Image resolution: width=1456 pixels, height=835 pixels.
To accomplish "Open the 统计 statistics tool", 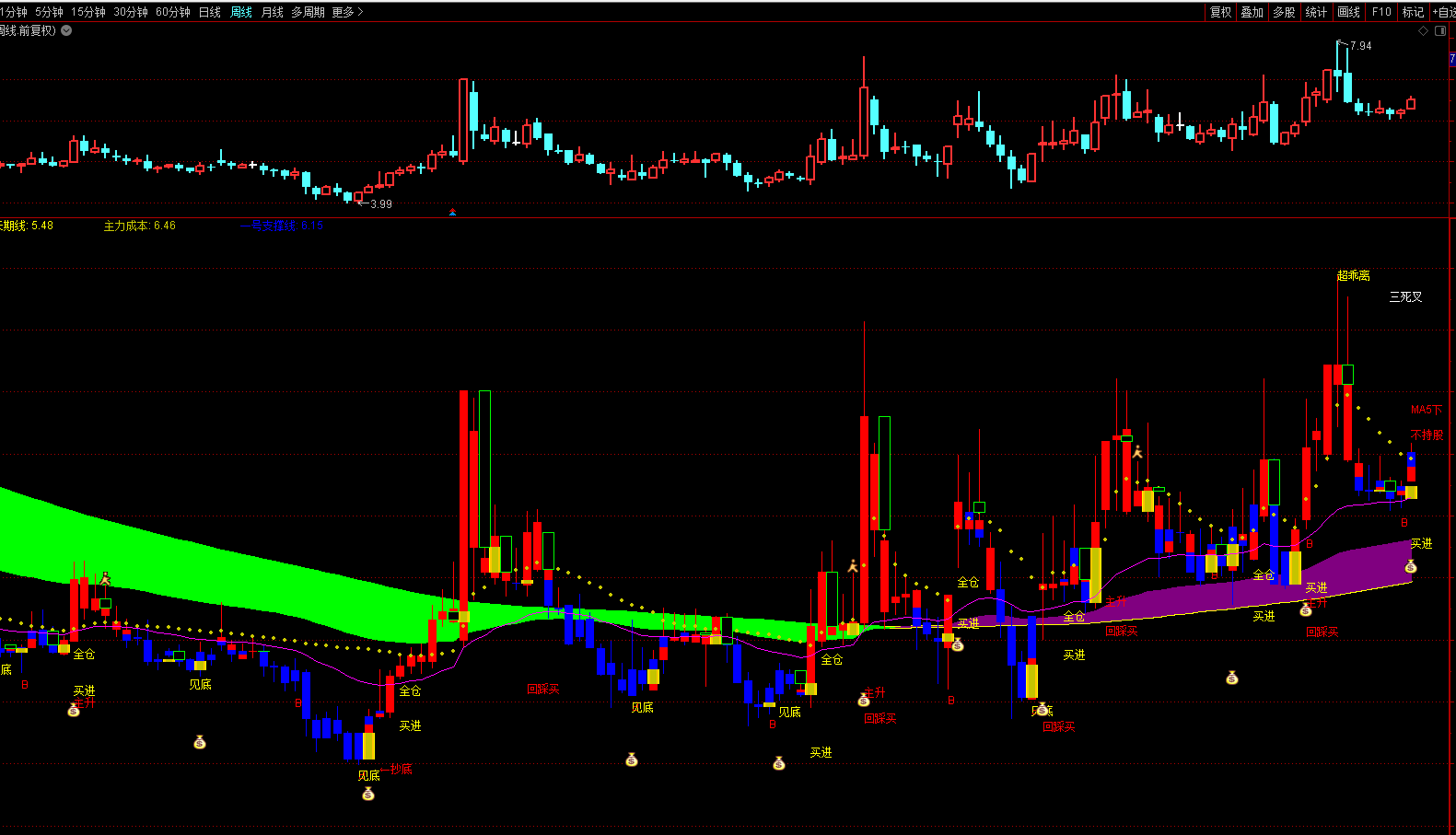I will click(1316, 12).
